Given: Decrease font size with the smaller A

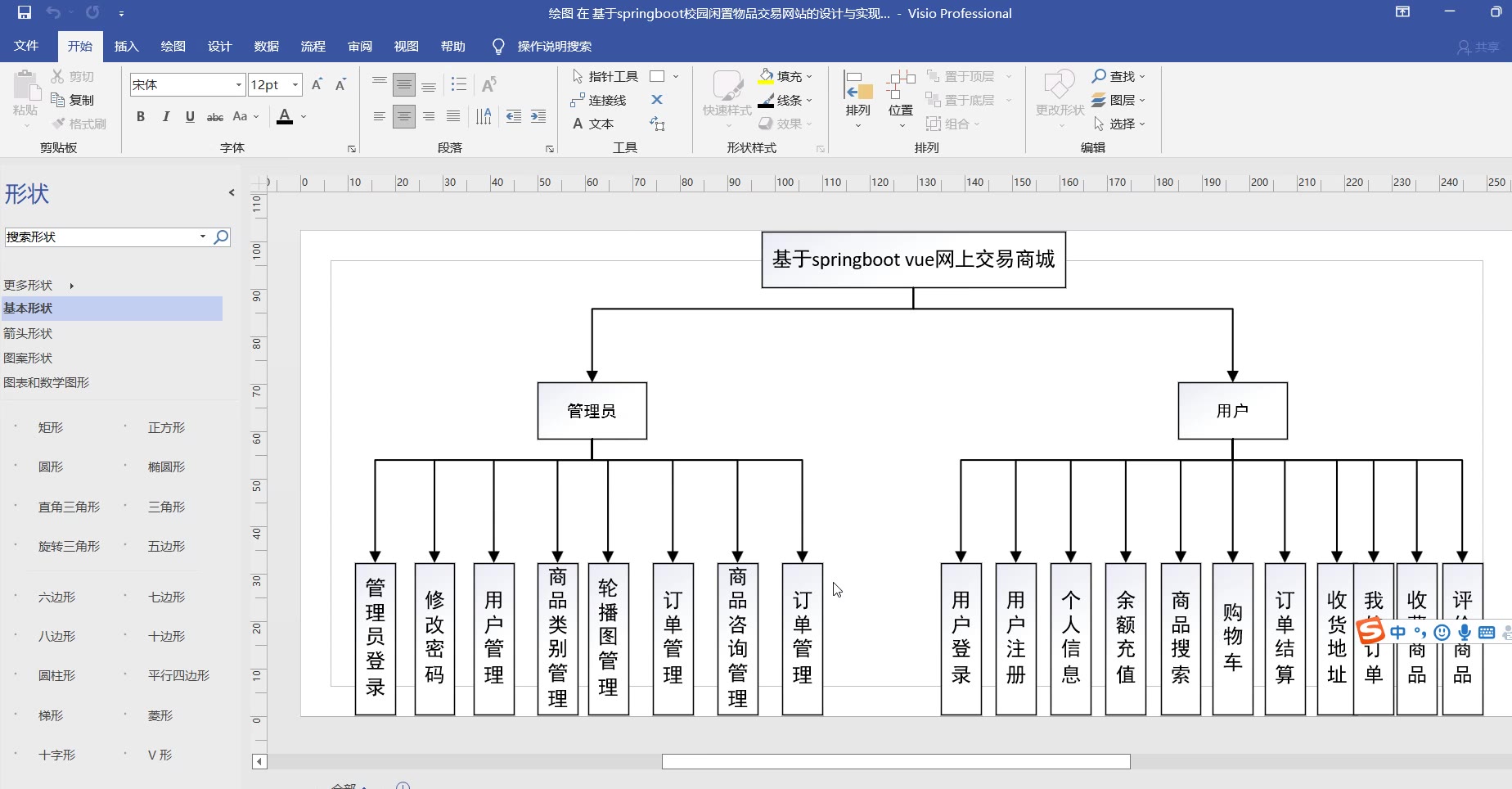Looking at the screenshot, I should tap(341, 84).
